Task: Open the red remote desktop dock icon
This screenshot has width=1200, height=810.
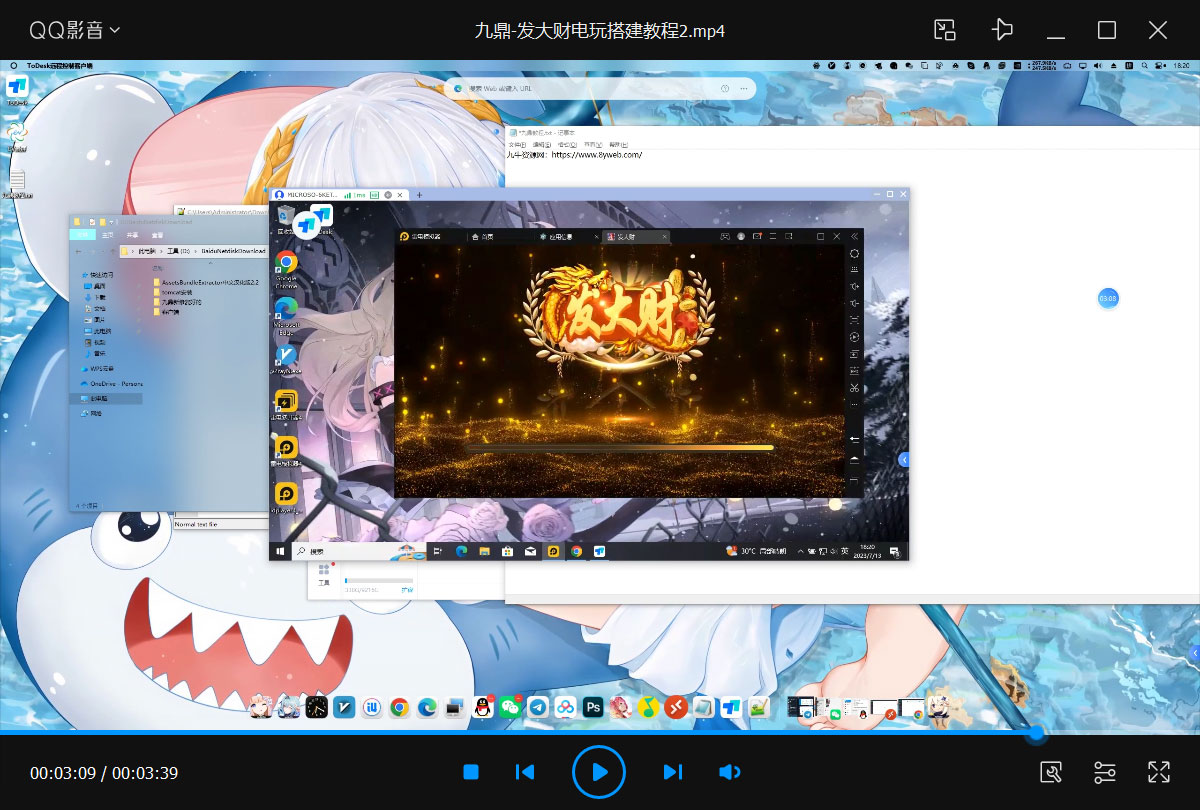Action: tap(676, 708)
